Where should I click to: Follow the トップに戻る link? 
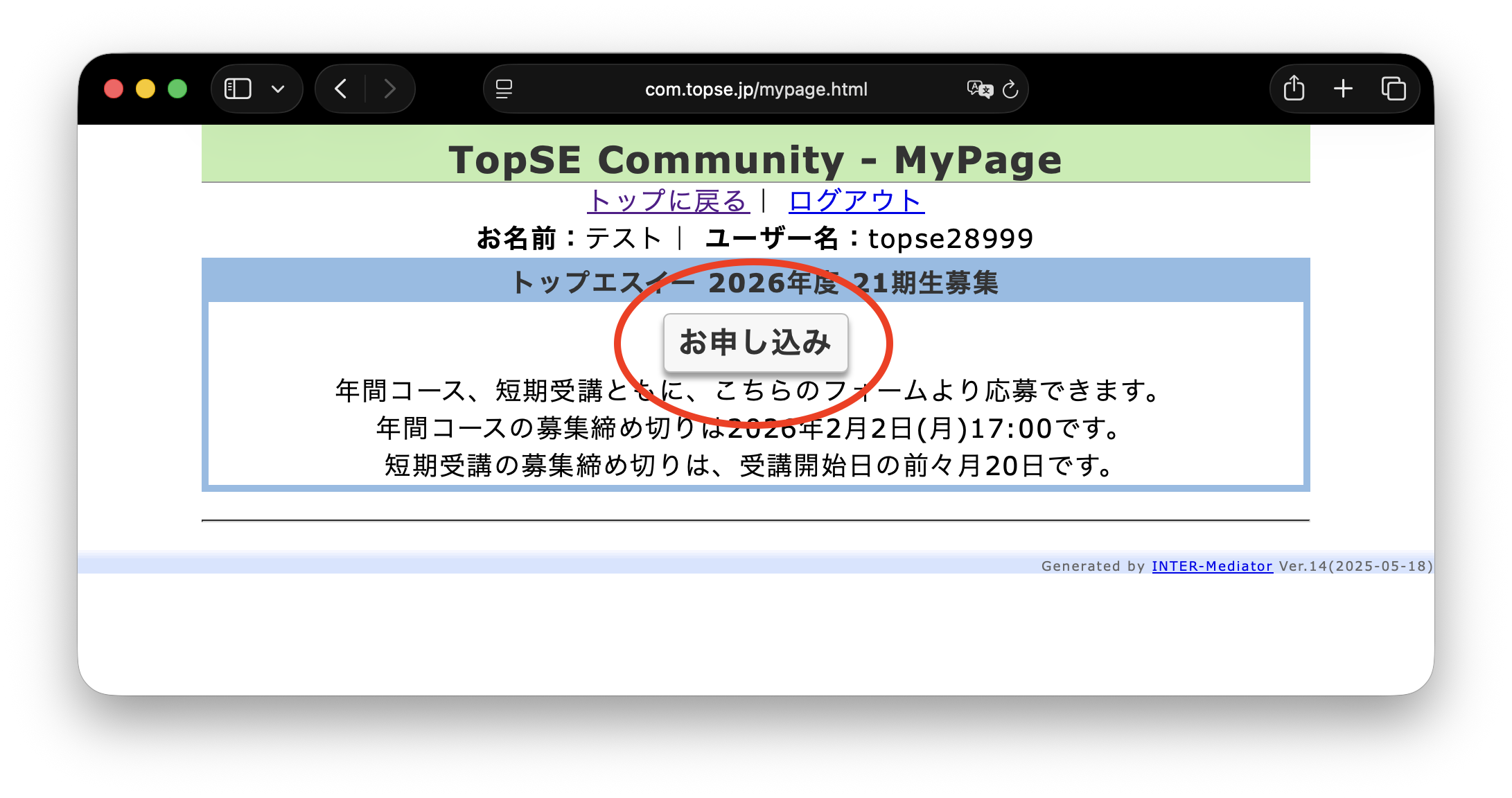667,201
